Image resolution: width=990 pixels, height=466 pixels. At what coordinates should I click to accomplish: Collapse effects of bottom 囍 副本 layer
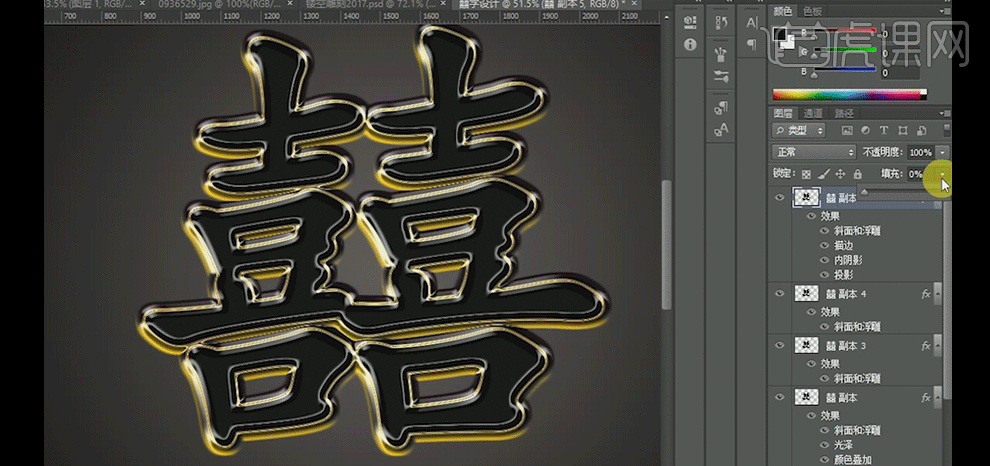(937, 398)
